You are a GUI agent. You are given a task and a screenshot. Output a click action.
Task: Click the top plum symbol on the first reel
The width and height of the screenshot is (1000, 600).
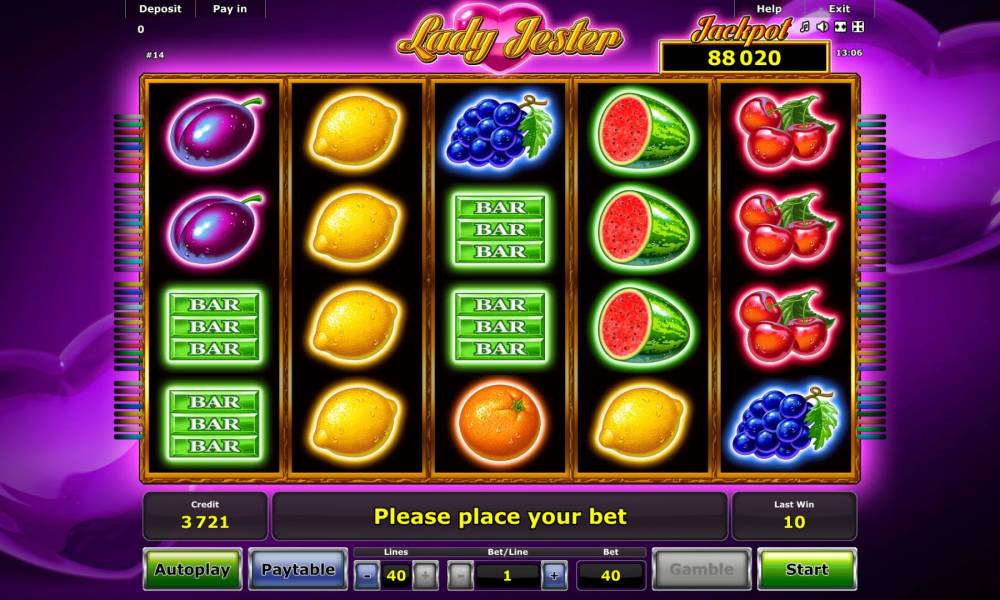coord(215,132)
